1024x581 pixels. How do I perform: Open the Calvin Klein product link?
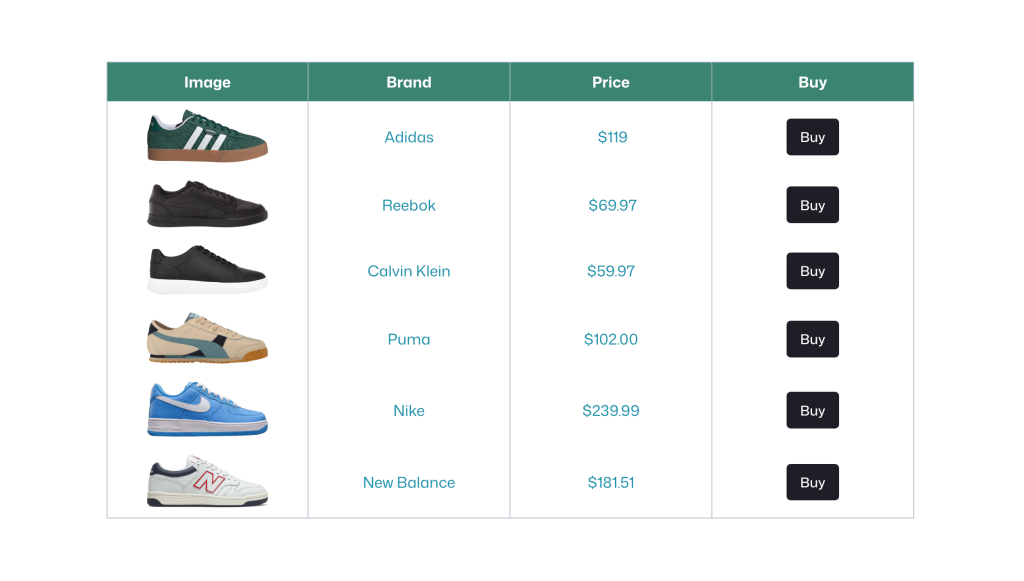point(408,271)
